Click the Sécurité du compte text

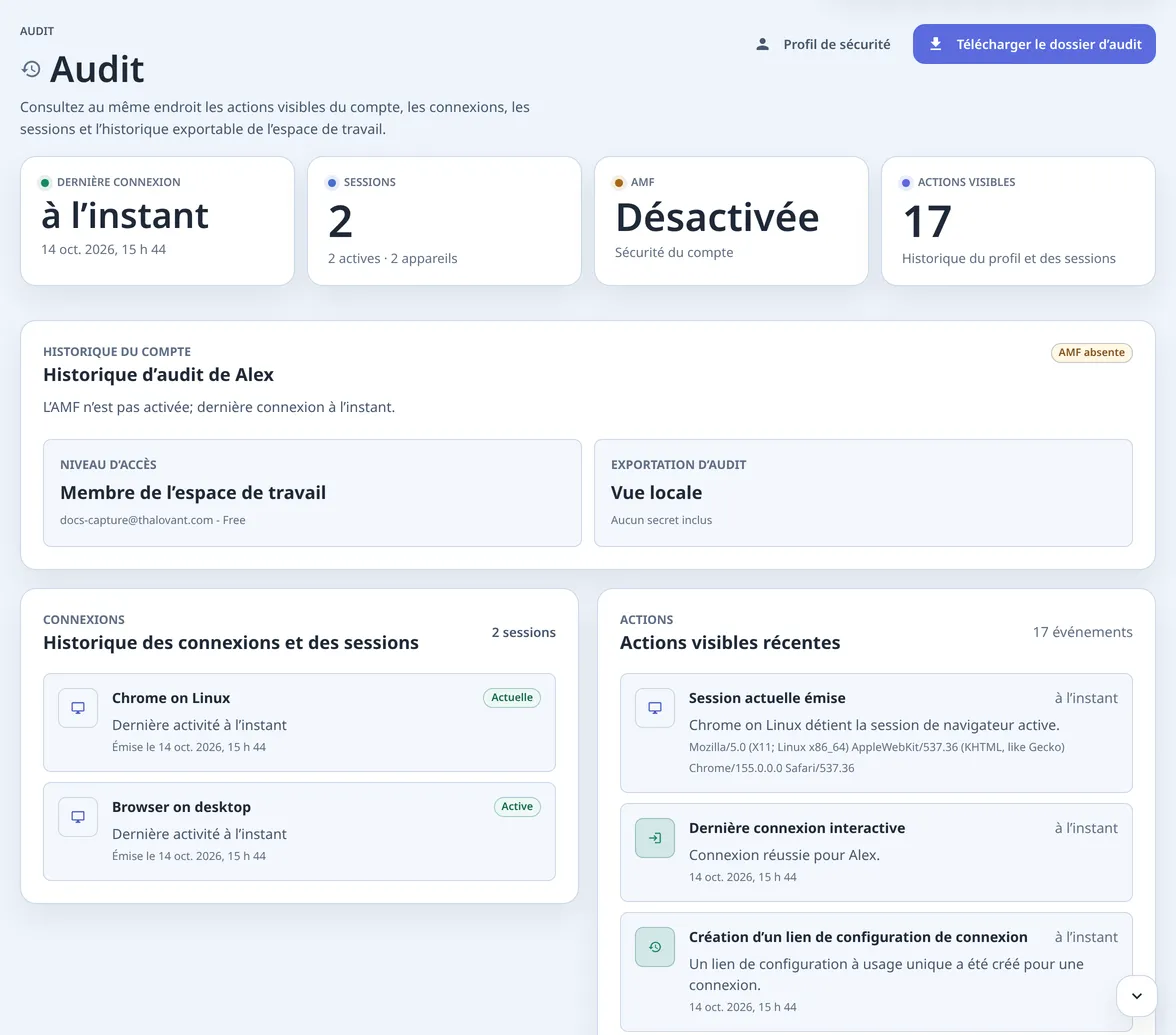674,252
